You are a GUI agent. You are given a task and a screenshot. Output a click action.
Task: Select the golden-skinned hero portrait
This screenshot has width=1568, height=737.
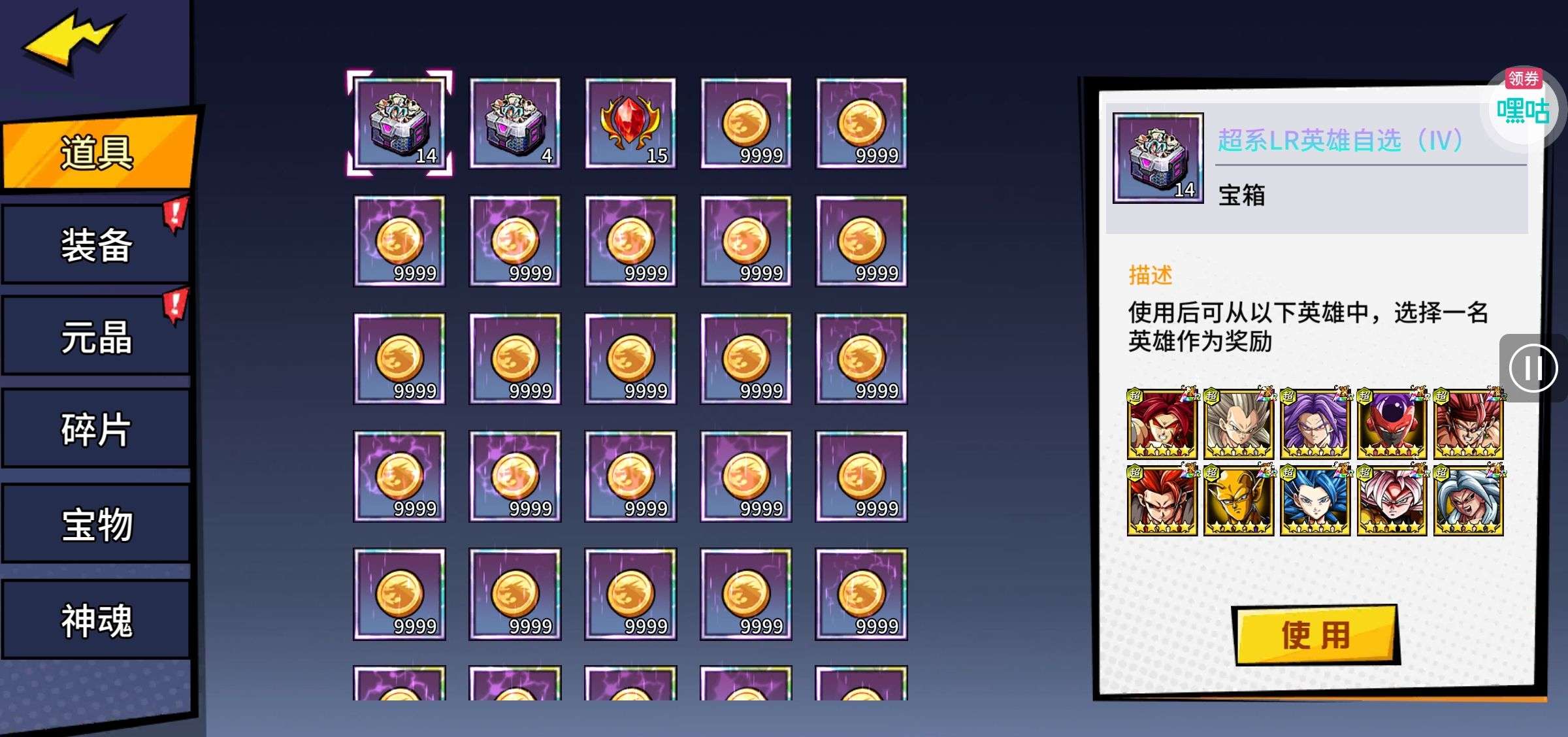click(x=1239, y=500)
